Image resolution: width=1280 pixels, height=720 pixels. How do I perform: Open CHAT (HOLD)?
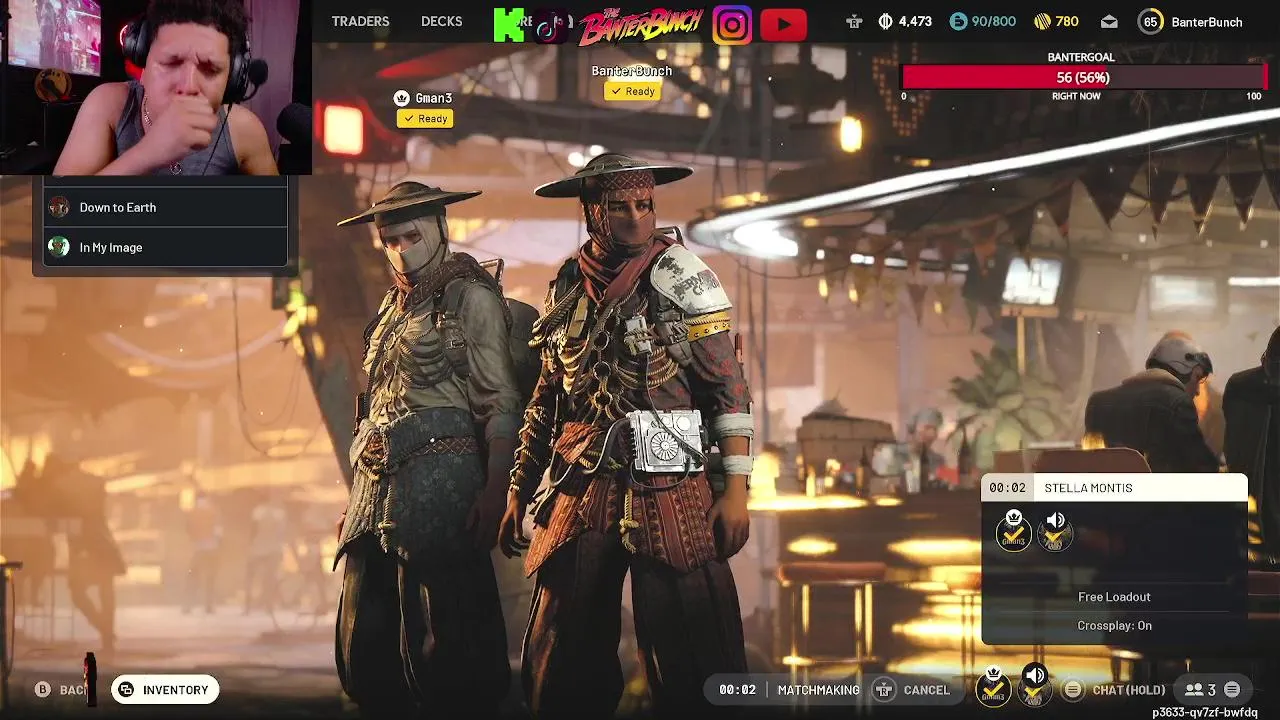click(x=1129, y=690)
